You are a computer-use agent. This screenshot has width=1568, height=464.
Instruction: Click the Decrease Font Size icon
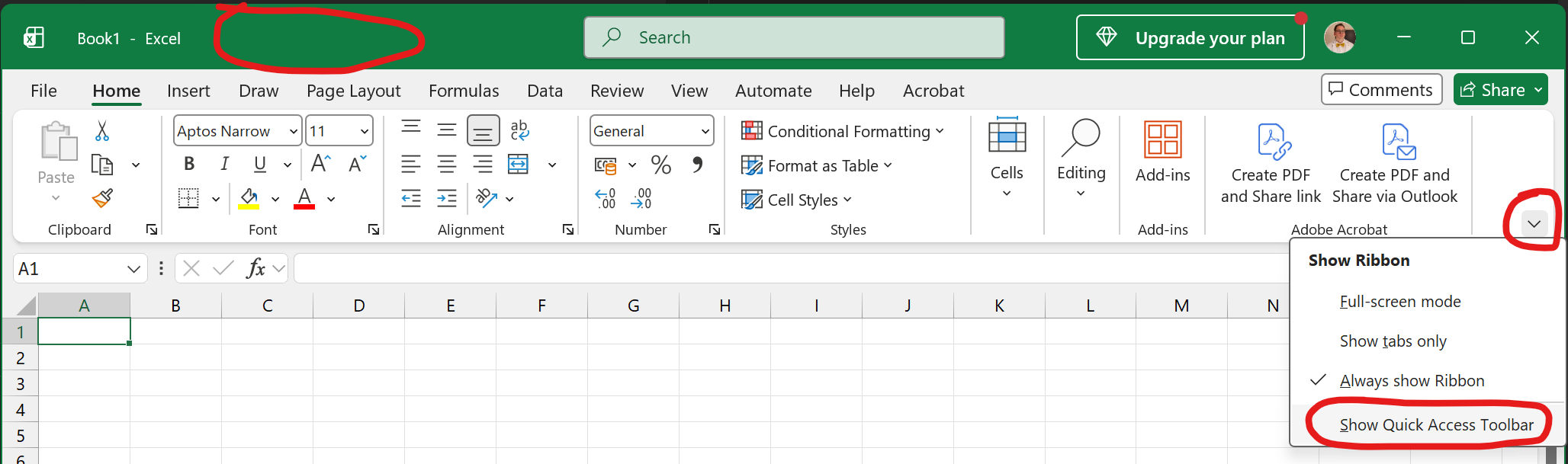[357, 164]
